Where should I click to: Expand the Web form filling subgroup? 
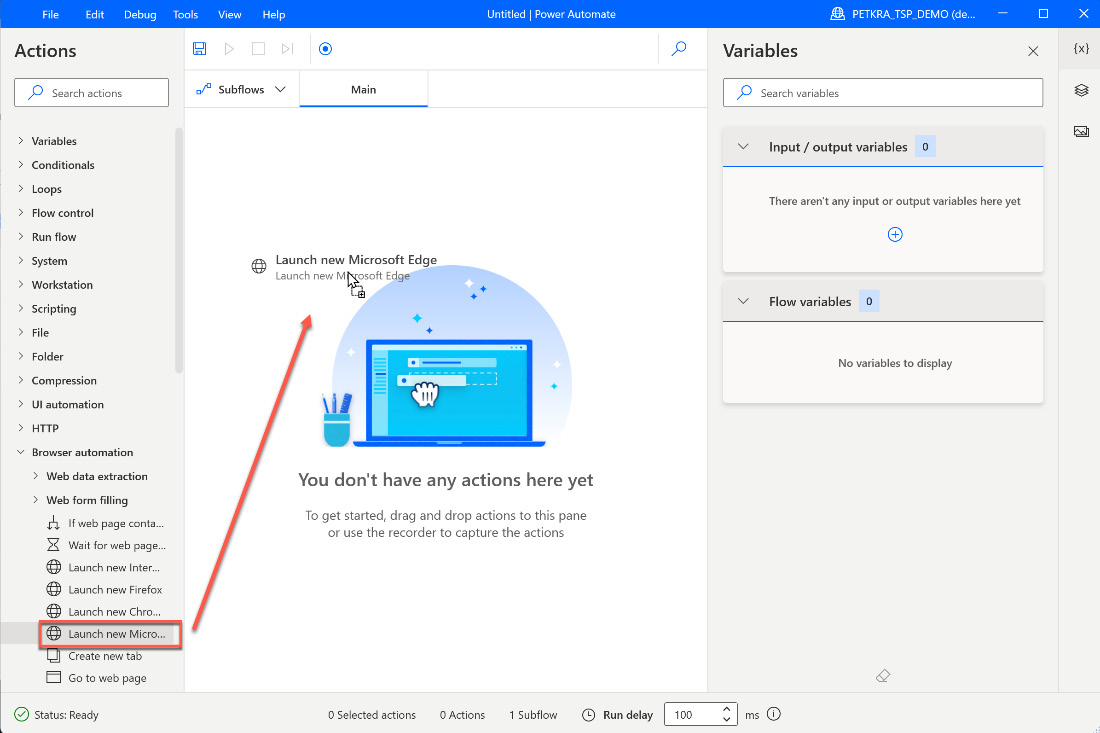pos(35,500)
